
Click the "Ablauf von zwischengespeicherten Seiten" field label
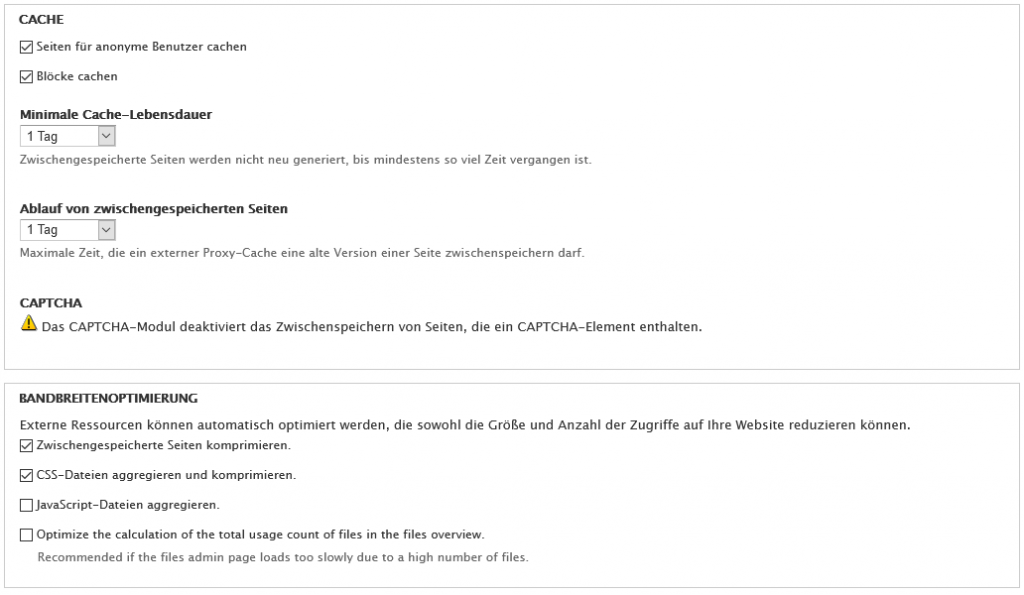pos(154,208)
